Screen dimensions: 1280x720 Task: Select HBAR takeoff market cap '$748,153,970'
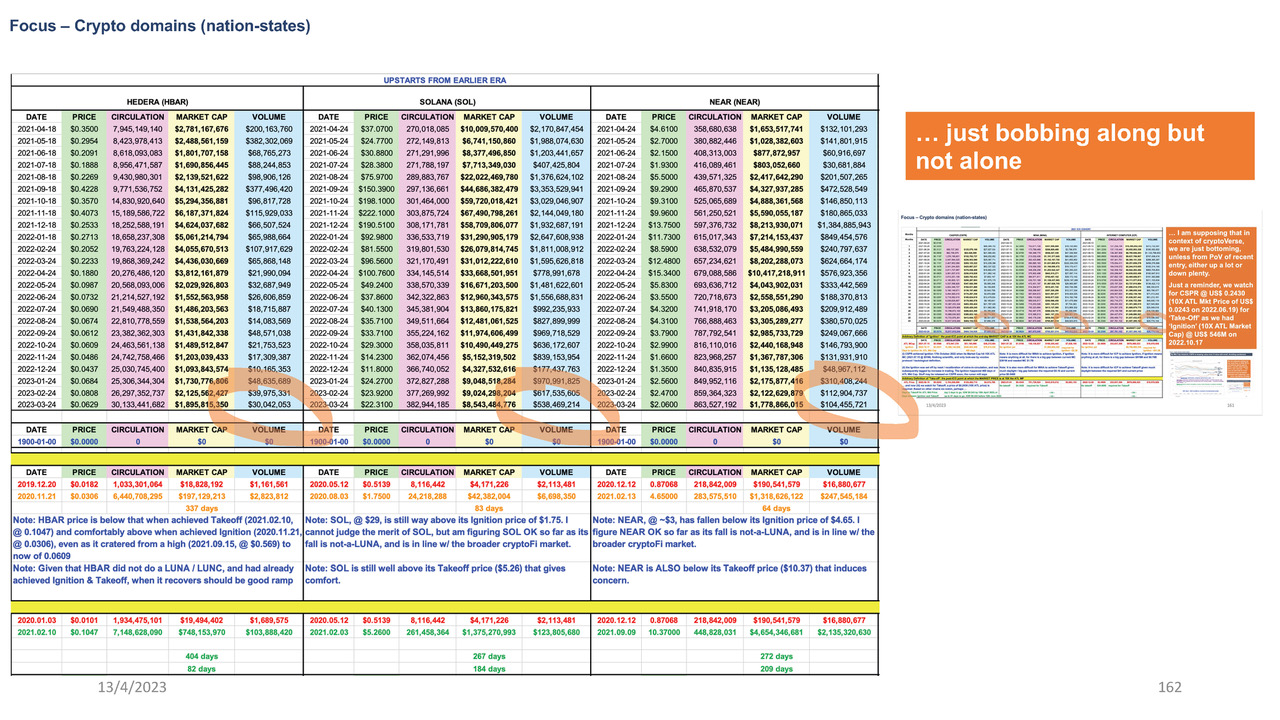[x=201, y=633]
